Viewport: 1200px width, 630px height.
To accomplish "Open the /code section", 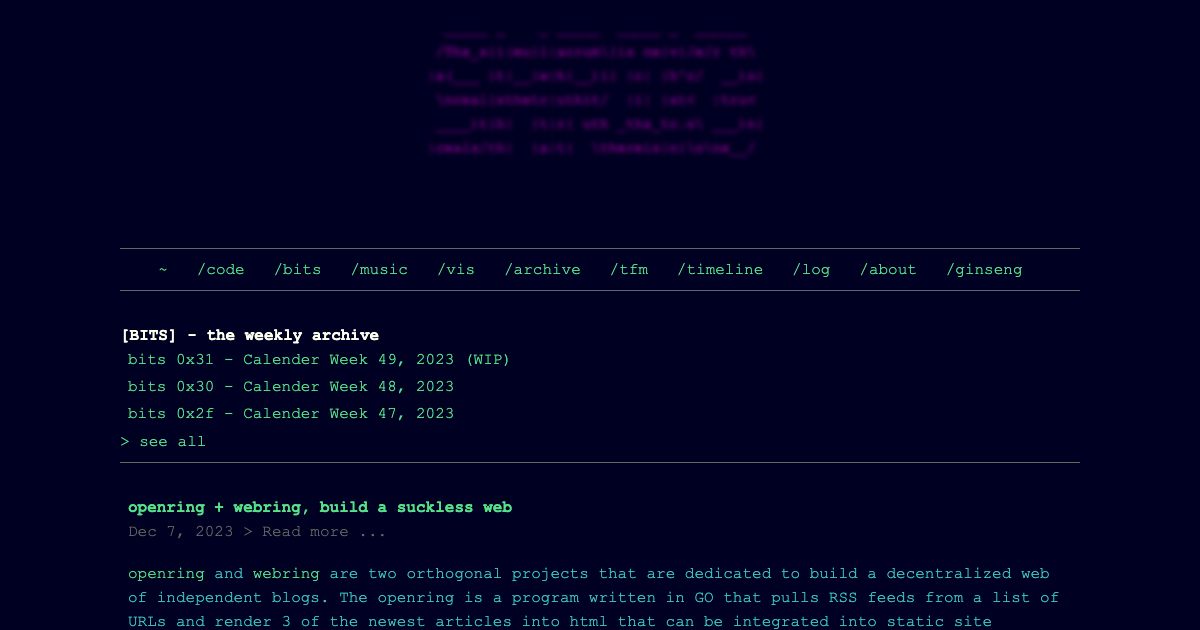I will [x=220, y=269].
